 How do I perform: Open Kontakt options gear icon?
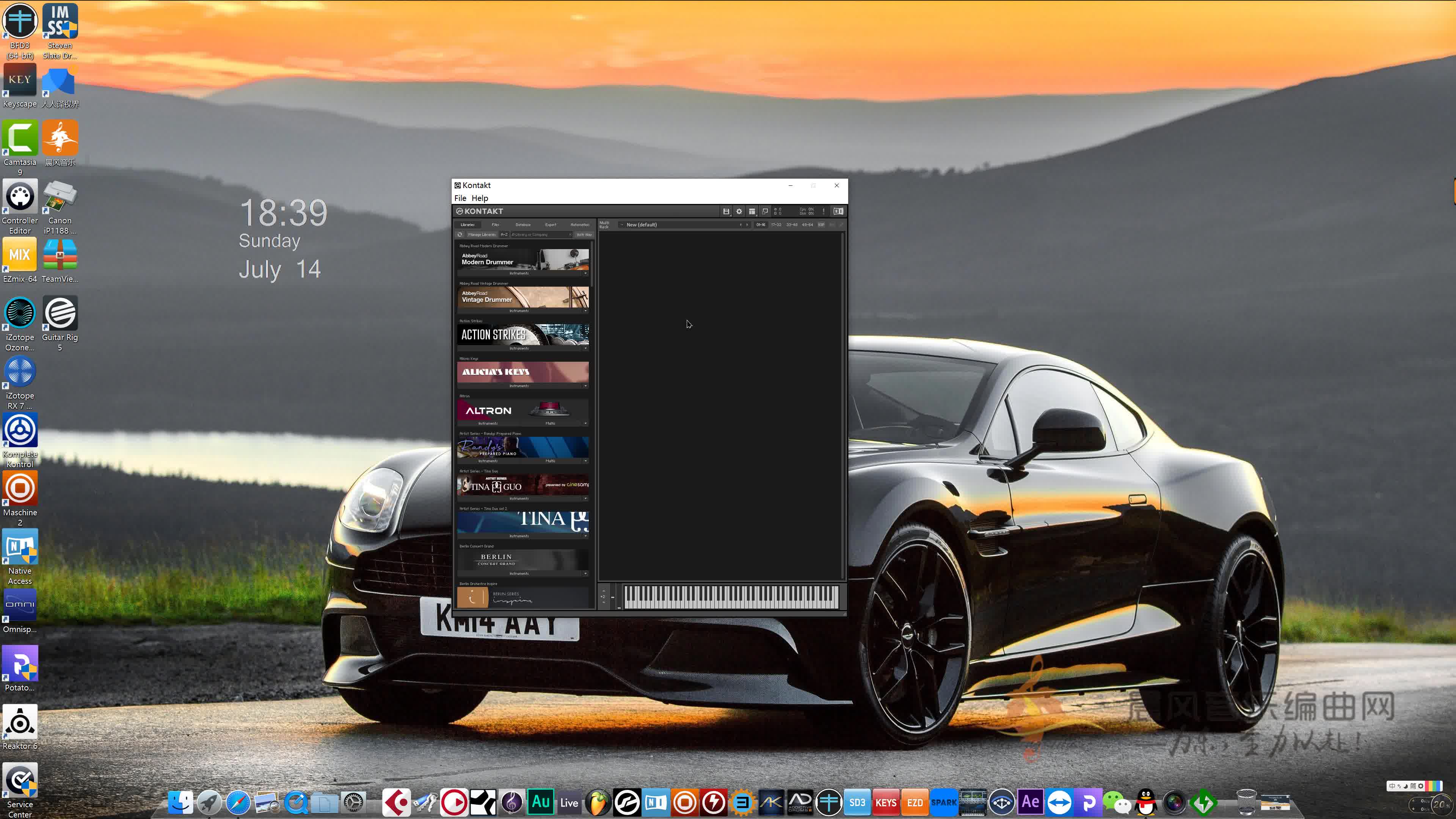(x=739, y=212)
